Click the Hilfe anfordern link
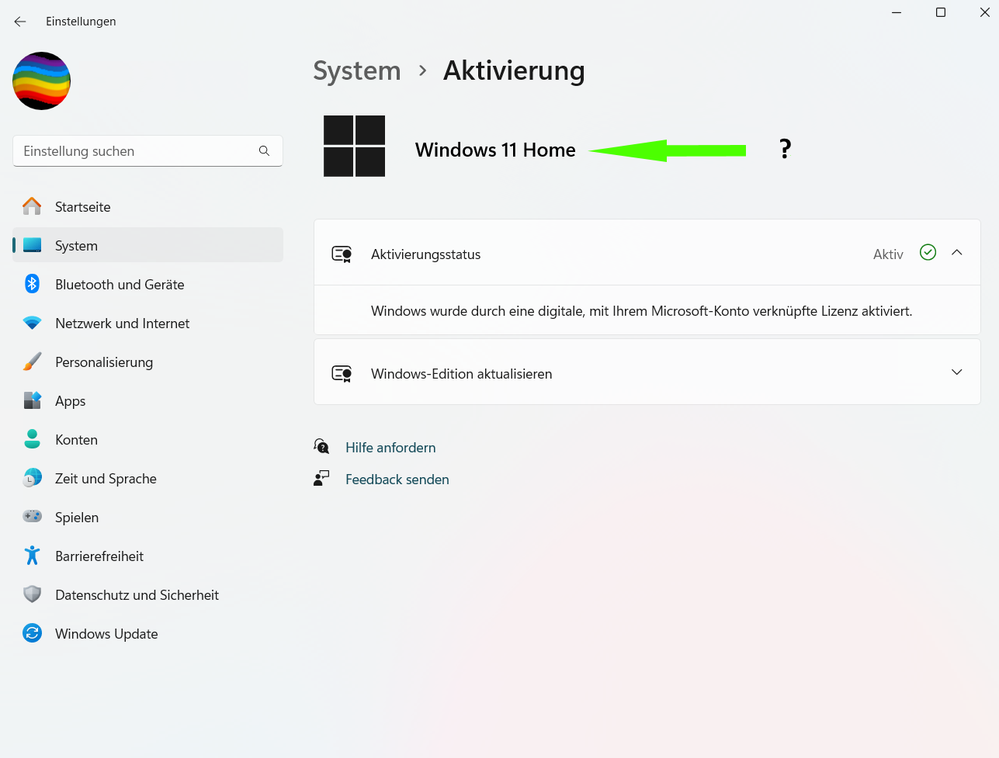This screenshot has height=758, width=999. pos(390,448)
